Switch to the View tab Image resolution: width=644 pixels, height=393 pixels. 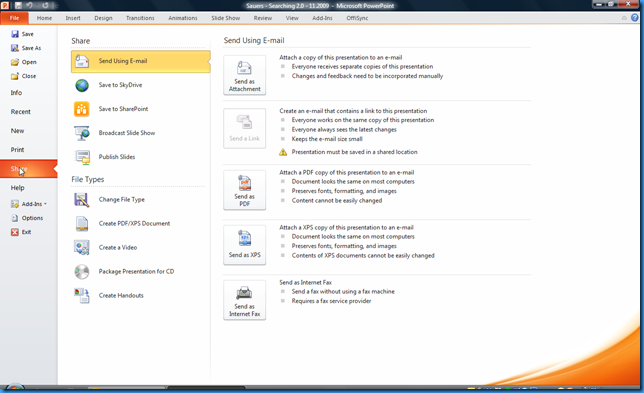pyautogui.click(x=292, y=18)
